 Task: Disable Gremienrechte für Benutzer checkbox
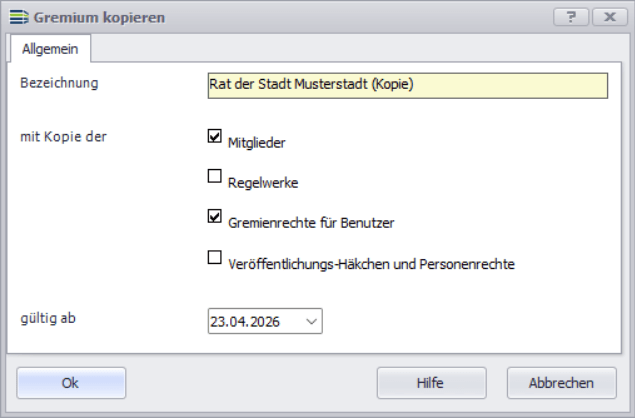pos(214,216)
